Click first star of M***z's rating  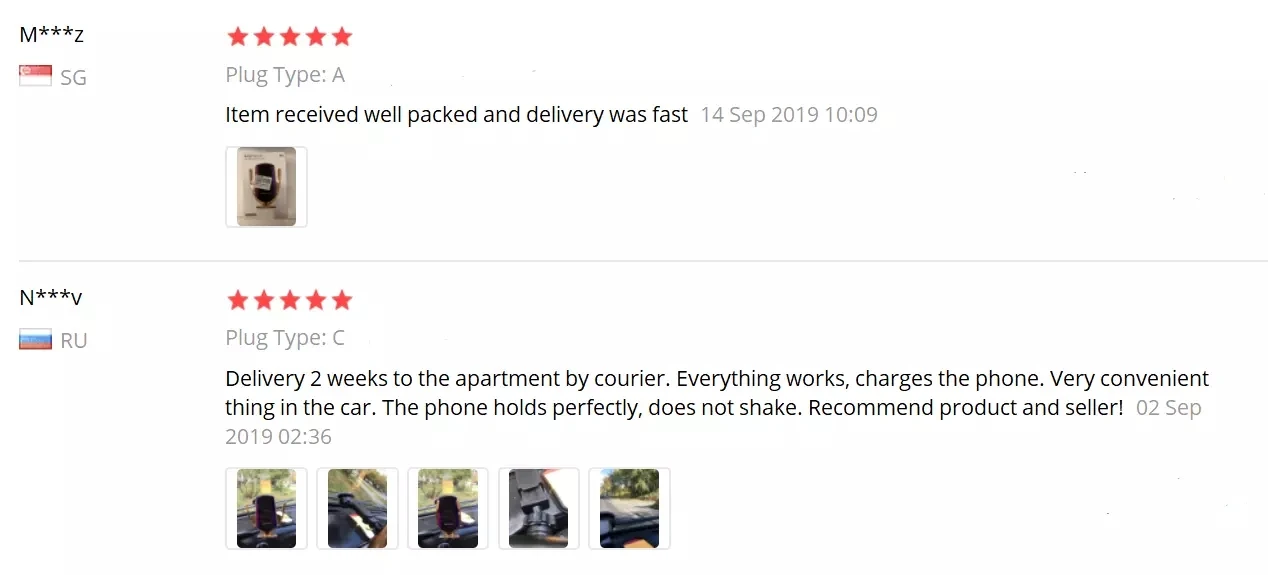pos(237,37)
